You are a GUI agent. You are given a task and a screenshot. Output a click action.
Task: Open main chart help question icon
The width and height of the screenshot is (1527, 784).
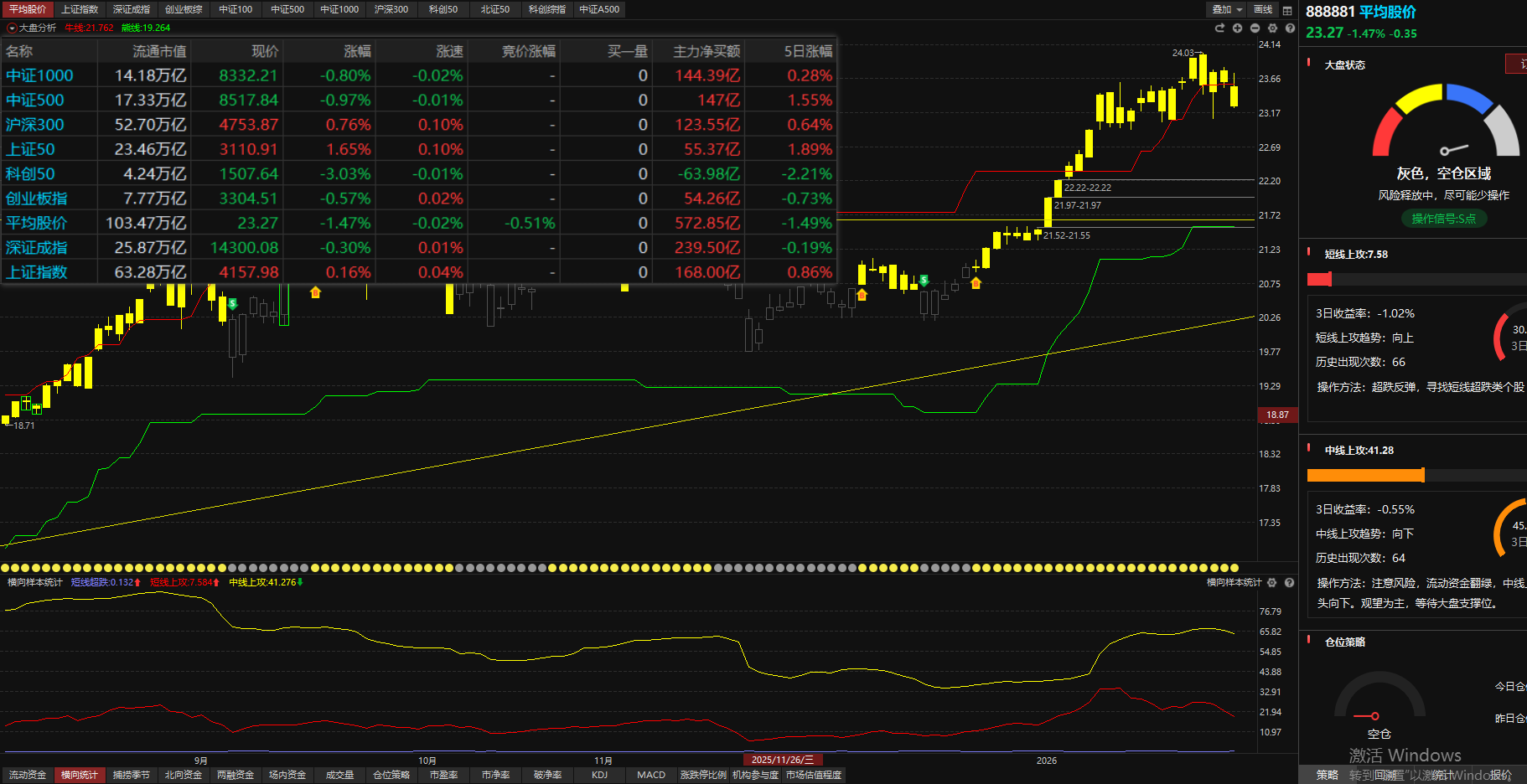coord(1290,28)
